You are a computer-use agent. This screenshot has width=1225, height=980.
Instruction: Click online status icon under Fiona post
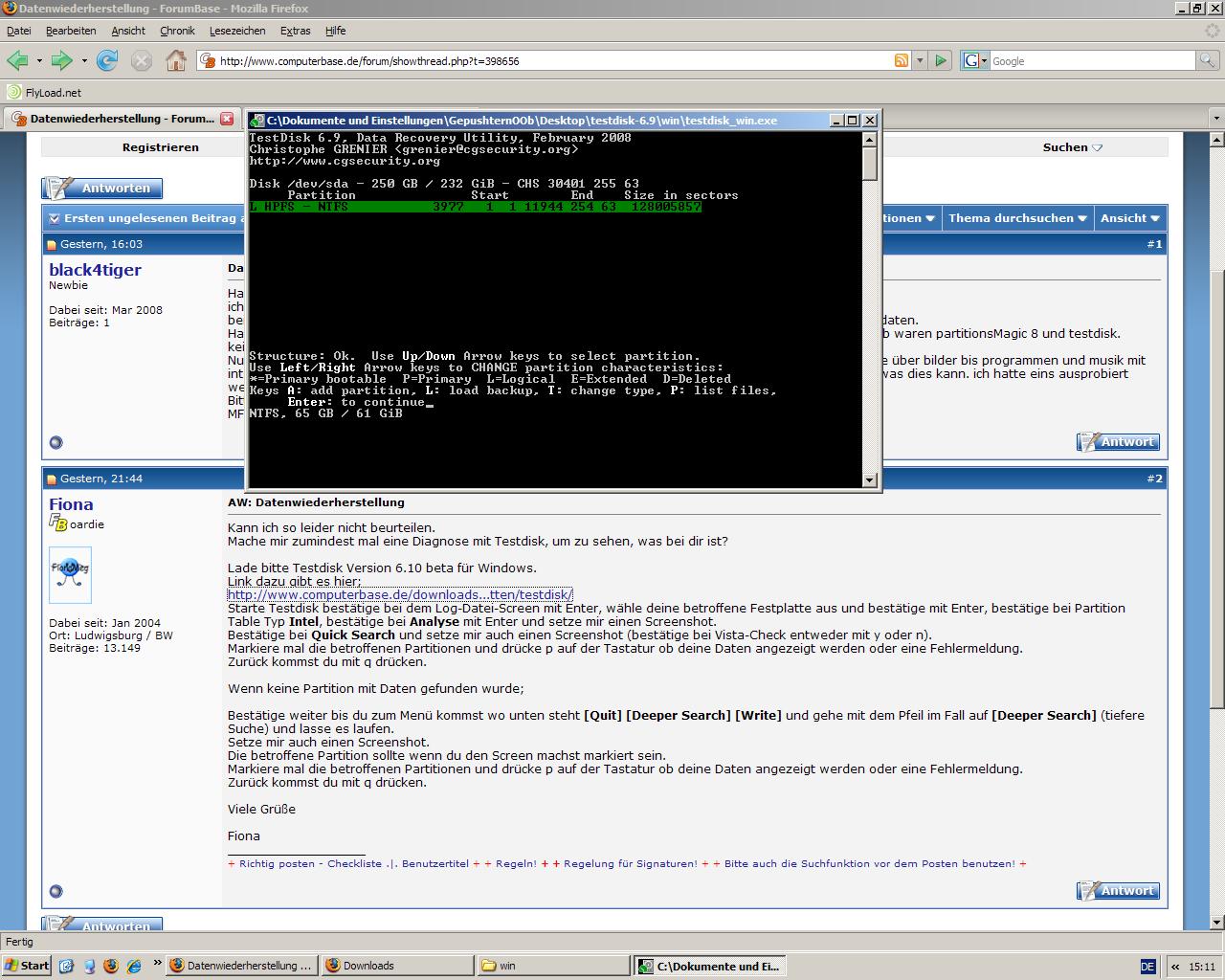(56, 891)
